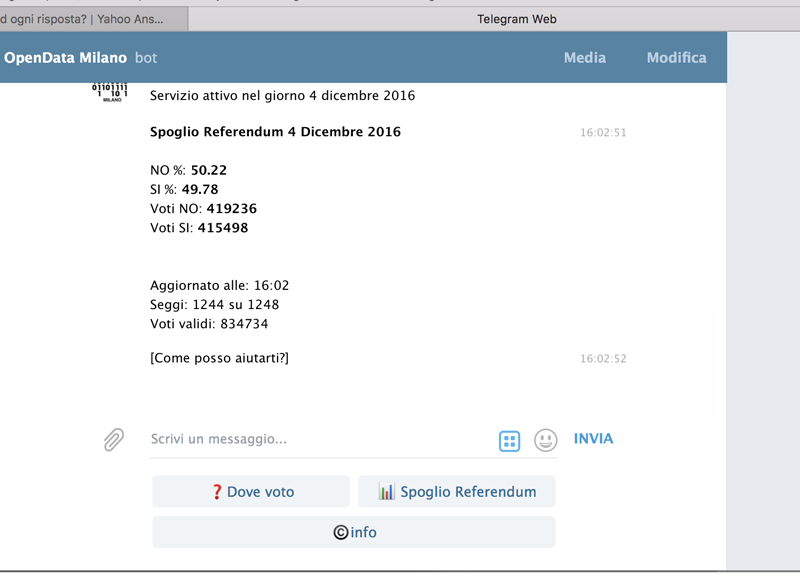Toggle the bot keyboard grid icon
The width and height of the screenshot is (800, 576).
(x=509, y=441)
